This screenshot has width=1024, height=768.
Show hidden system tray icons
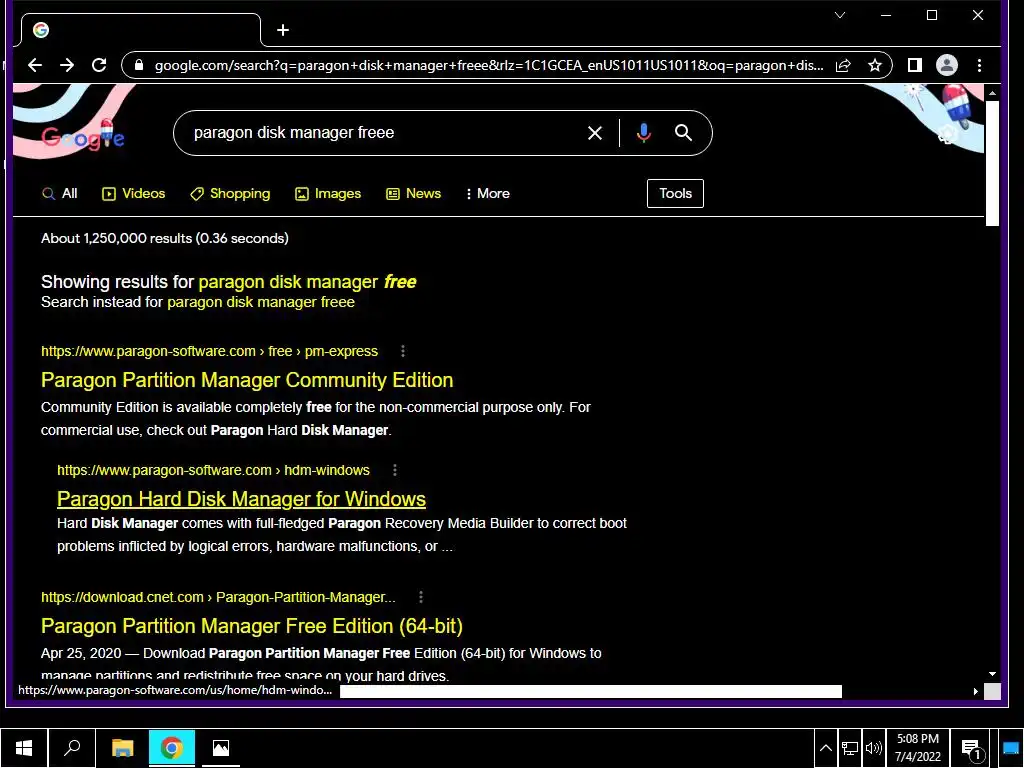click(x=825, y=748)
